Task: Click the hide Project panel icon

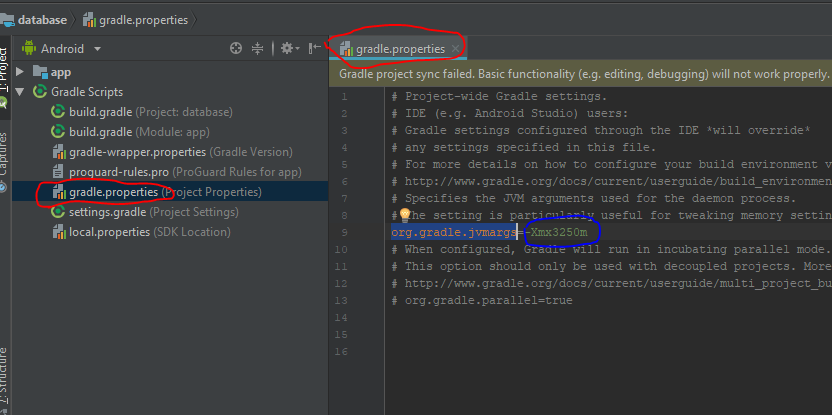Action: 315,48
